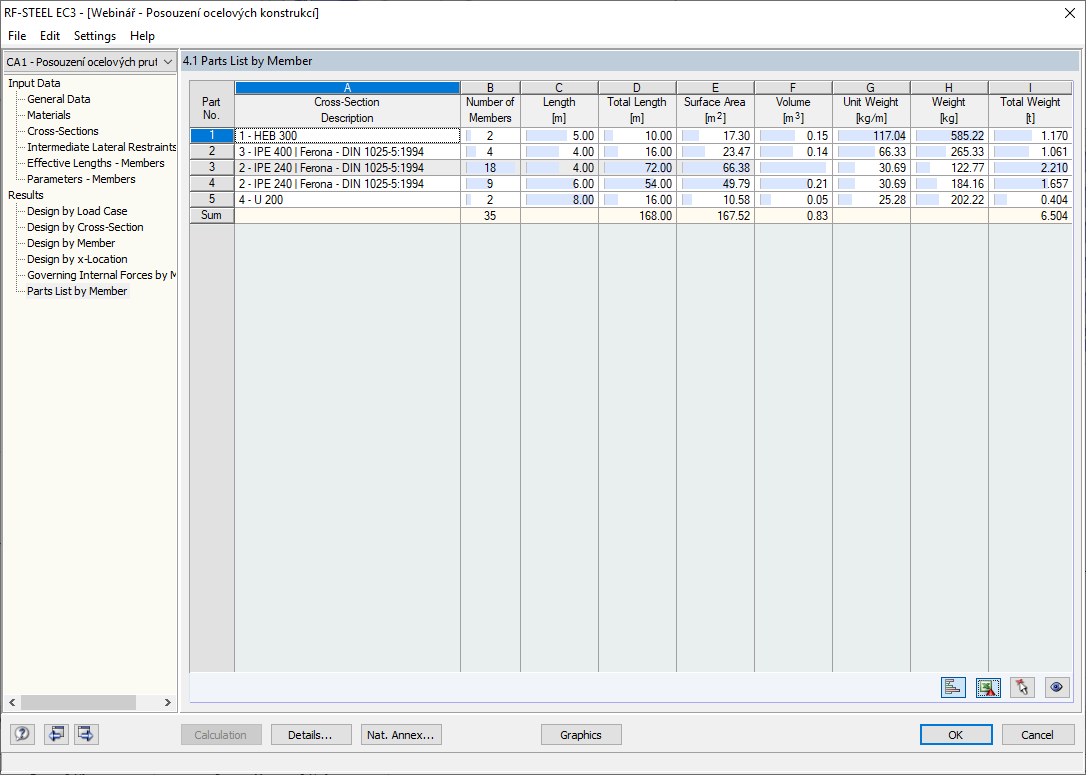Open the Details dialog
This screenshot has width=1086, height=775.
click(x=310, y=734)
